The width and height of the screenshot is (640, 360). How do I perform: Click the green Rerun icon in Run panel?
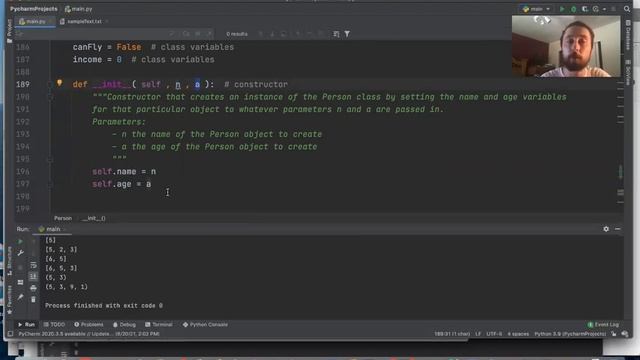click(20, 241)
